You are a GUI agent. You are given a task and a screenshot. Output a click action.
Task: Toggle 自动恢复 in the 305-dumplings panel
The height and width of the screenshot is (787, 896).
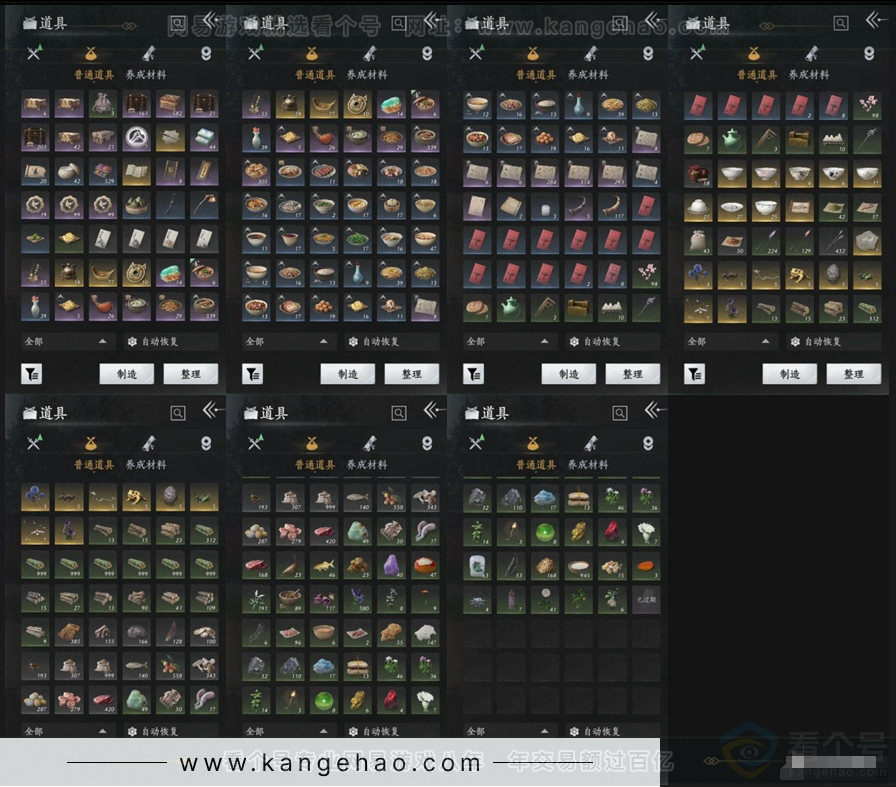(393, 341)
